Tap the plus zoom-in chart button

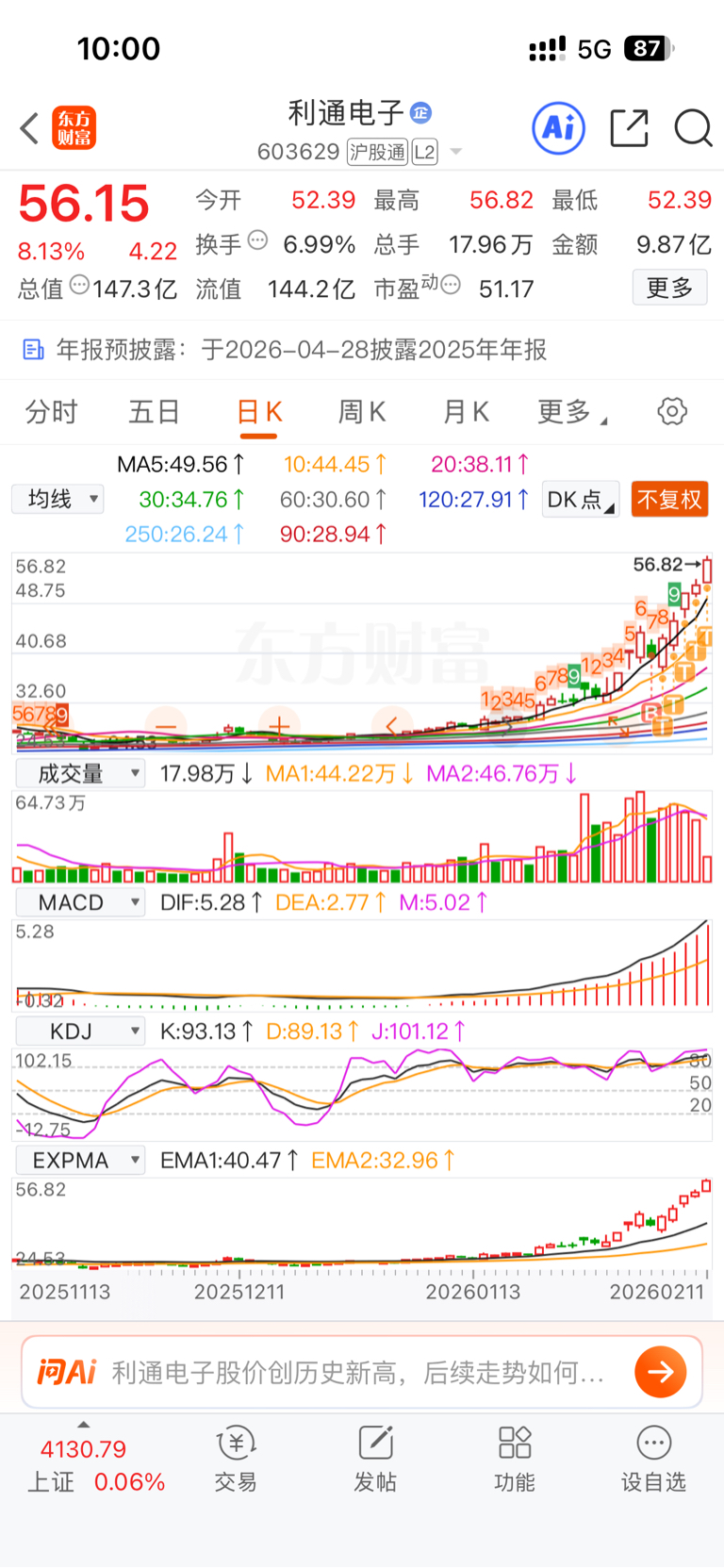pyautogui.click(x=279, y=727)
